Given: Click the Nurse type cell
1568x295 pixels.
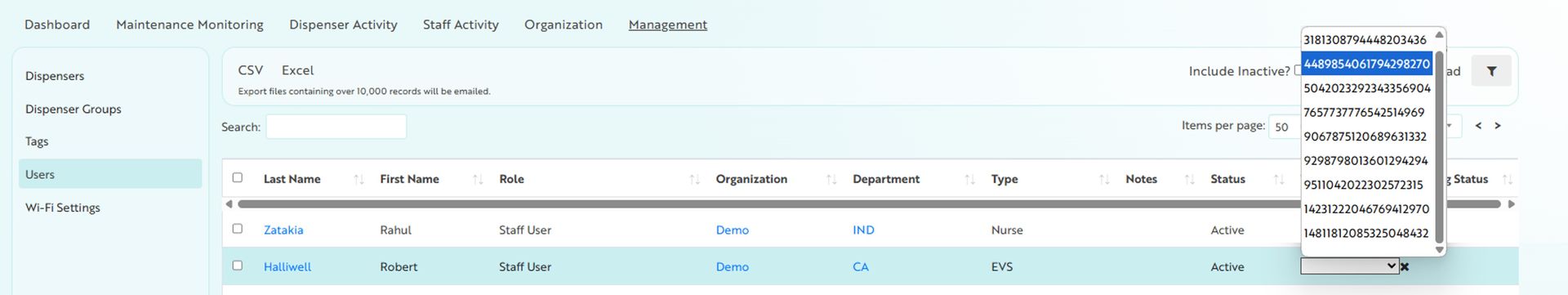Looking at the screenshot, I should [1007, 230].
